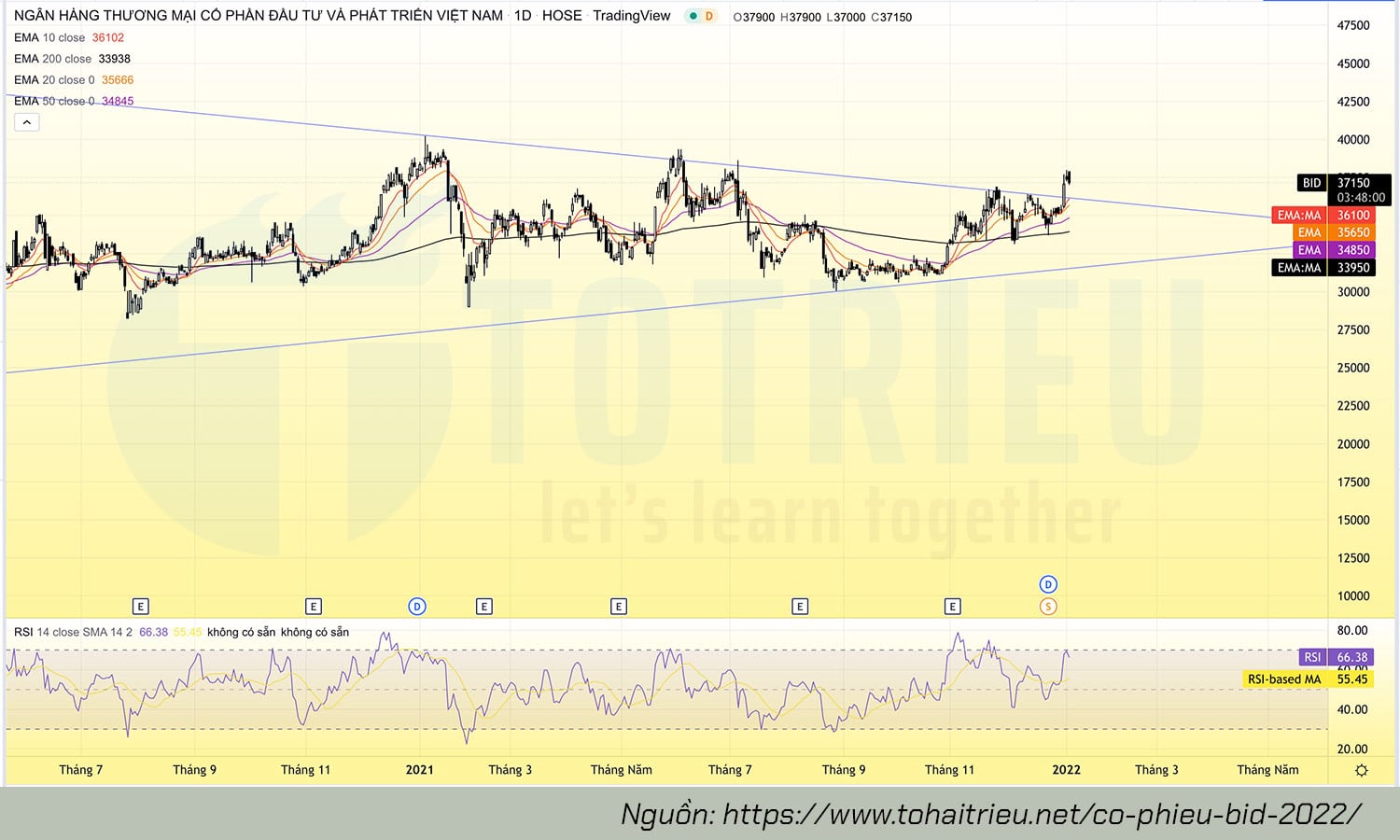The height and width of the screenshot is (840, 1400).
Task: Click the HOSE exchange label in the header
Action: click(x=562, y=16)
